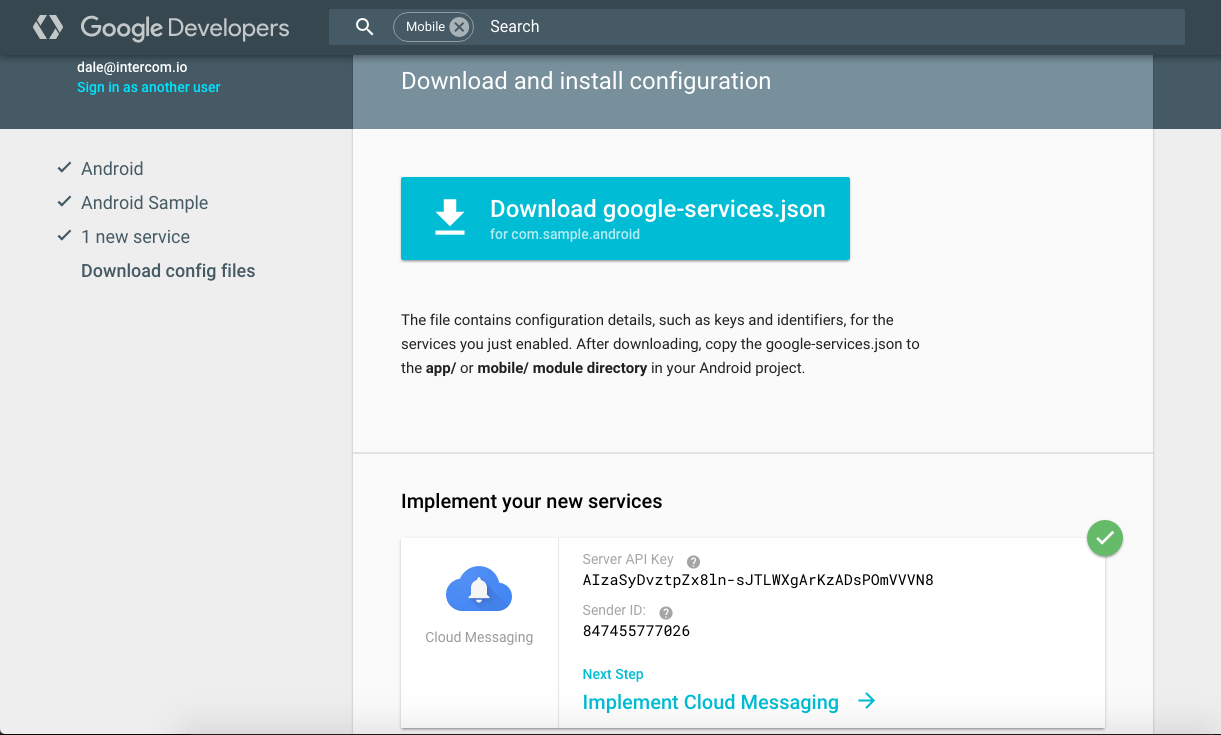This screenshot has width=1221, height=735.
Task: Click the Cloud Messaging bell icon
Action: coord(479,592)
